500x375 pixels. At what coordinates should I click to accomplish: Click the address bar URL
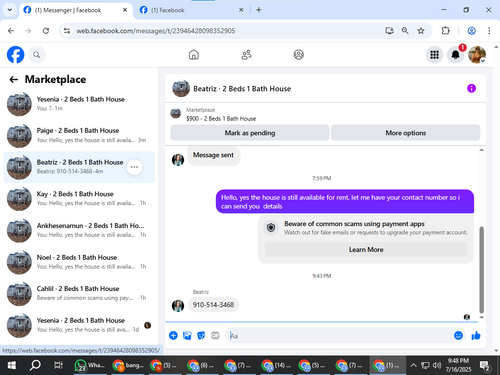(156, 31)
